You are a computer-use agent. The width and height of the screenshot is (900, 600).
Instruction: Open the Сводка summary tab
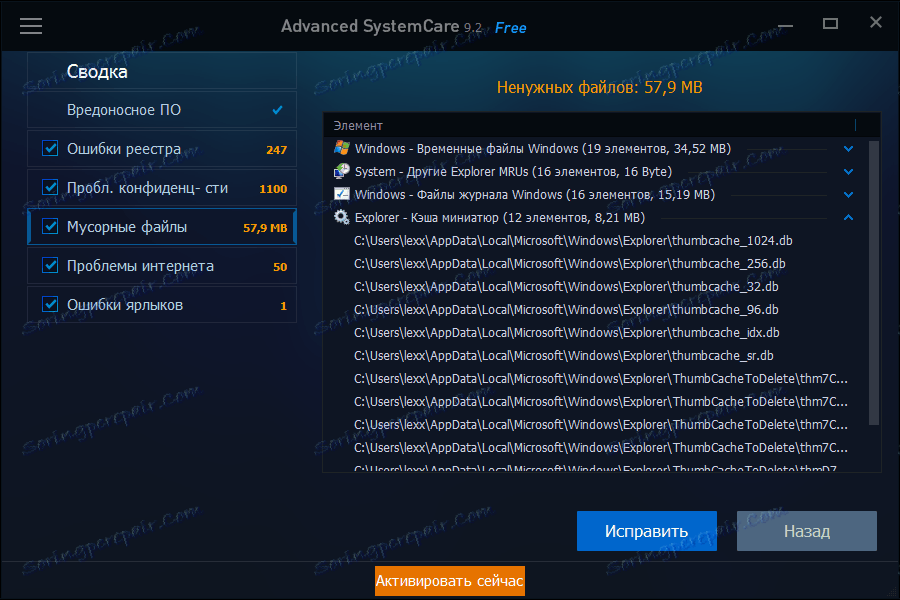(x=162, y=71)
